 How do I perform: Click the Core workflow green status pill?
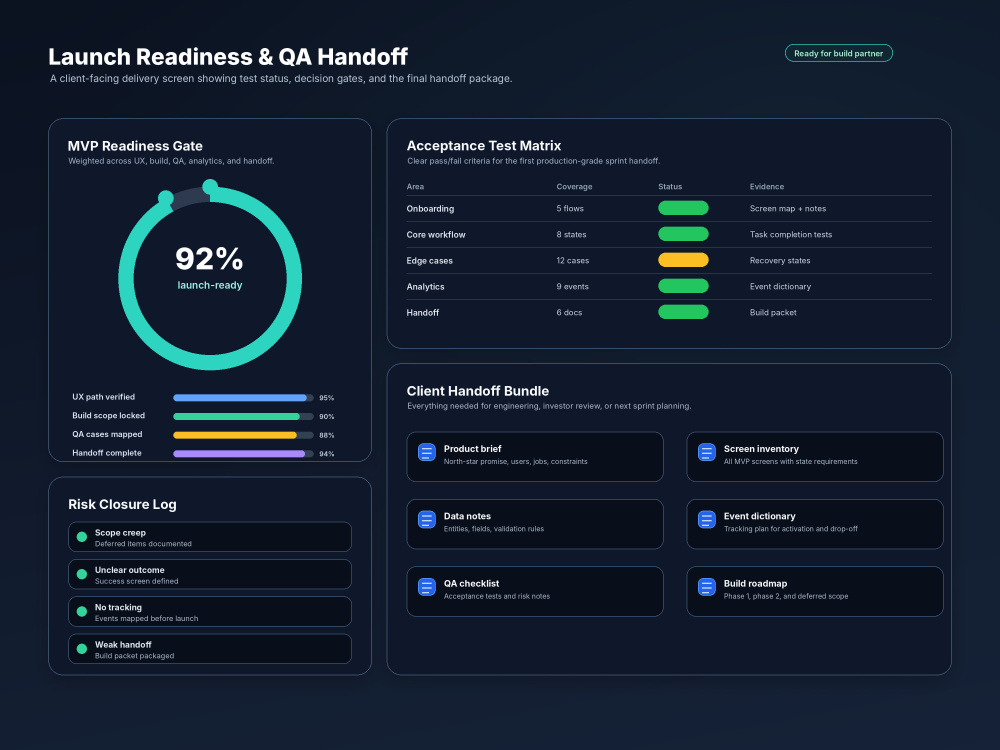coord(683,234)
